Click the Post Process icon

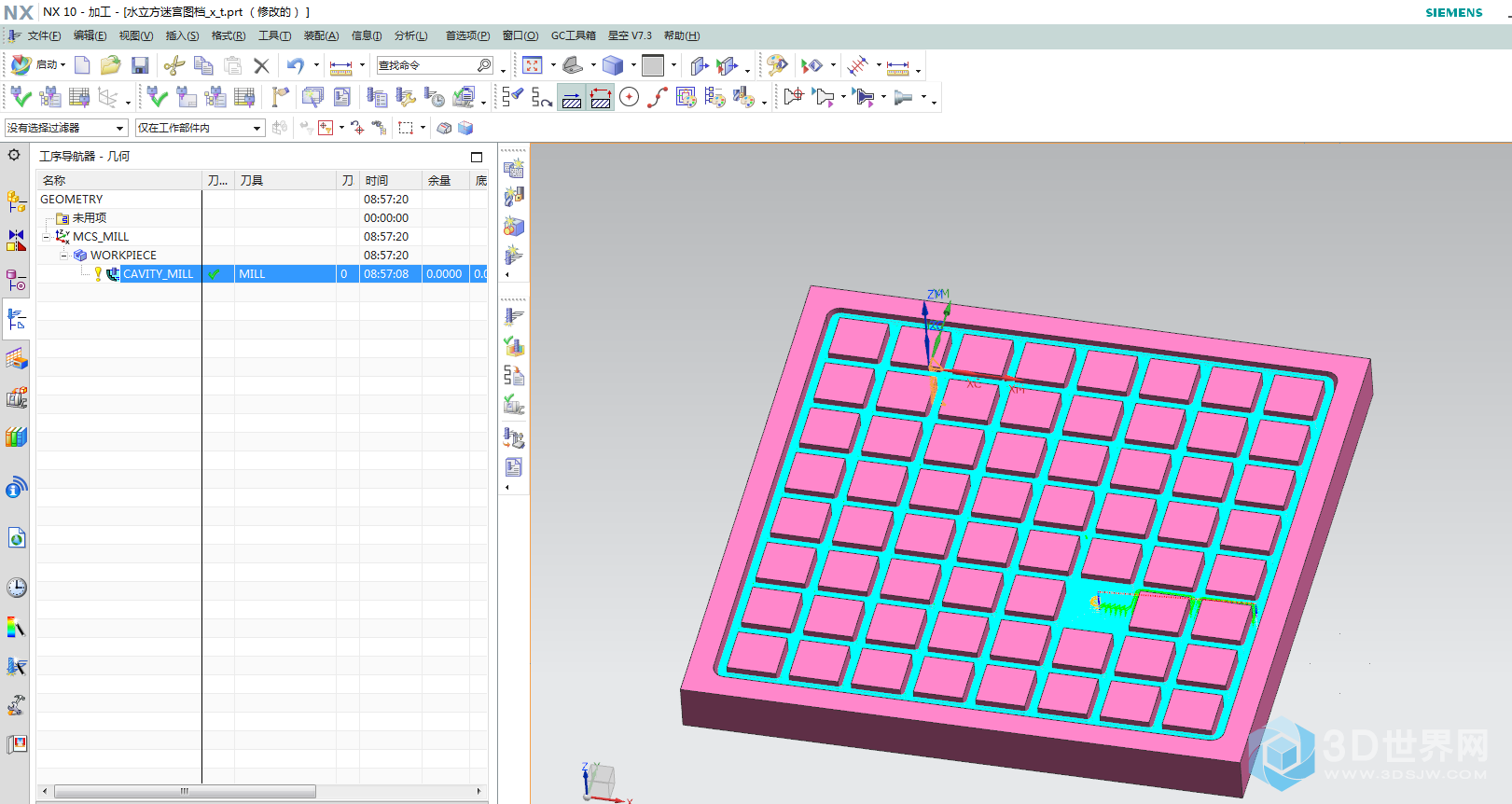513,437
